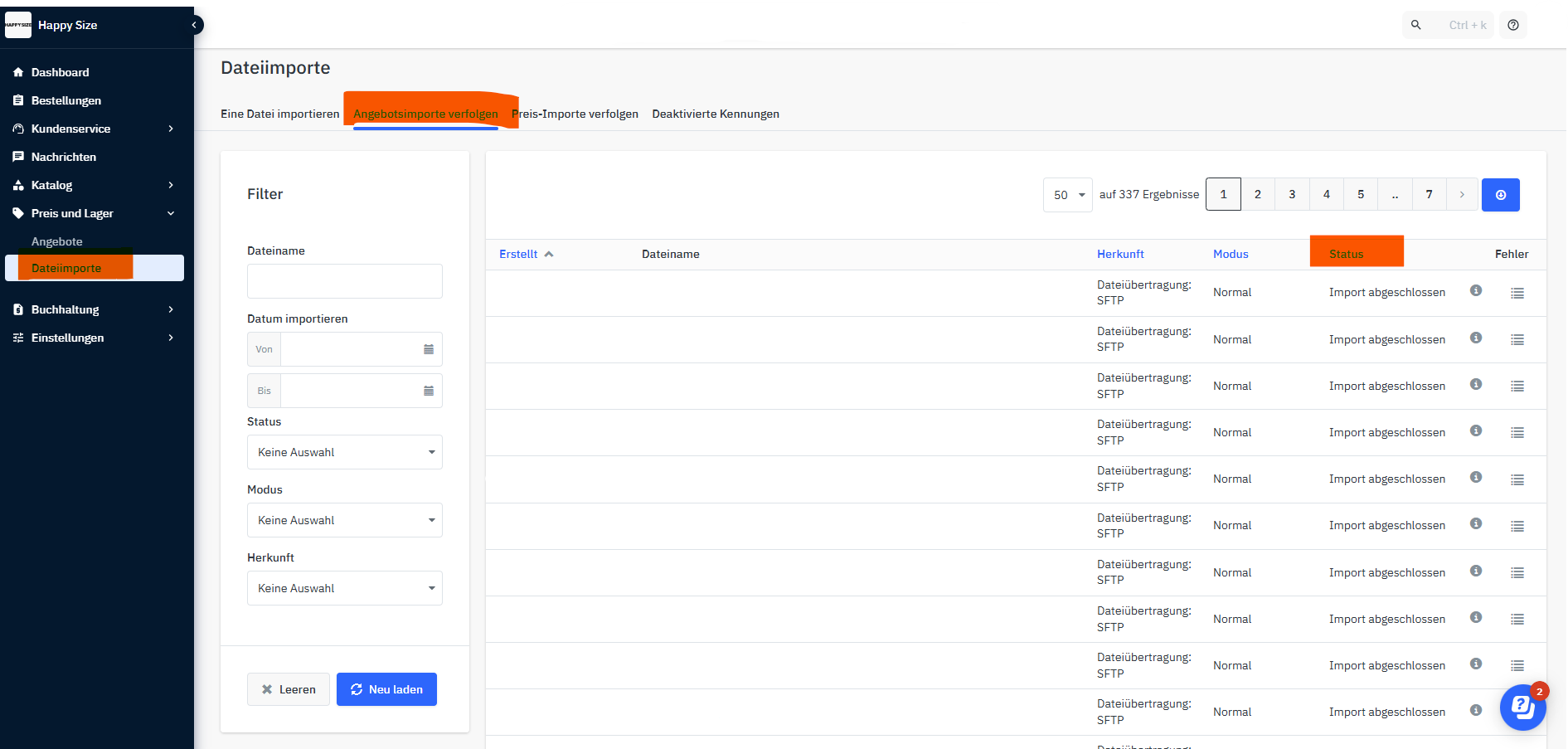1568x749 pixels.
Task: Open the Modus filter dropdown
Action: click(344, 520)
